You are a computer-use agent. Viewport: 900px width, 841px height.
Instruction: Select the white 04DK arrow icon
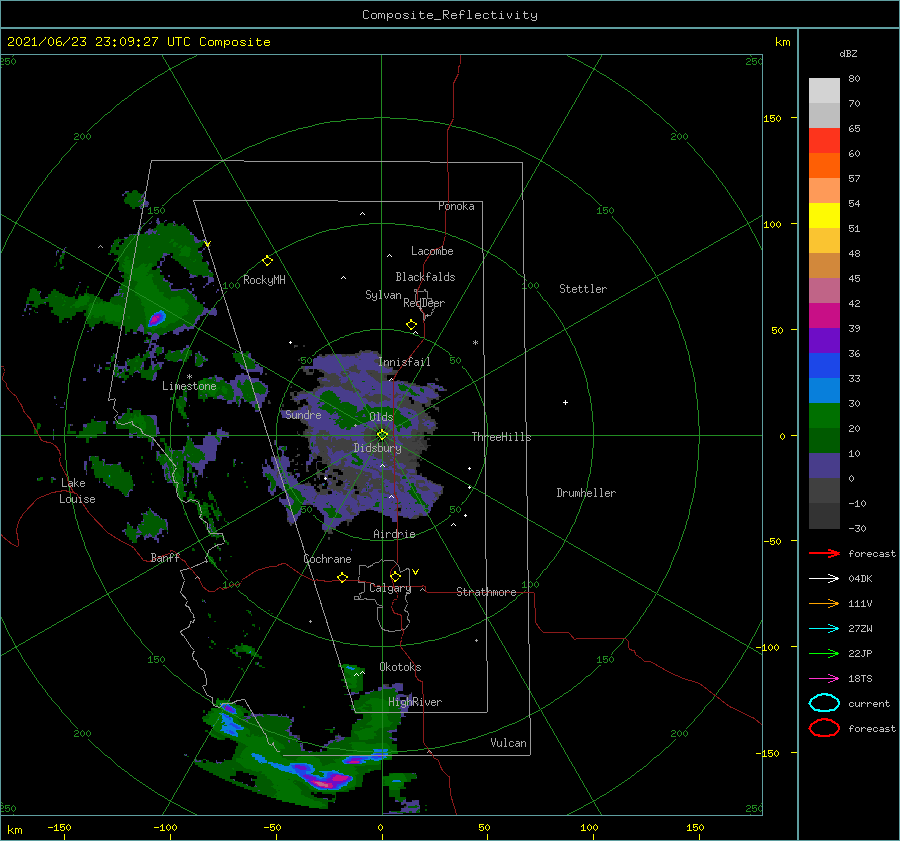pos(824,579)
